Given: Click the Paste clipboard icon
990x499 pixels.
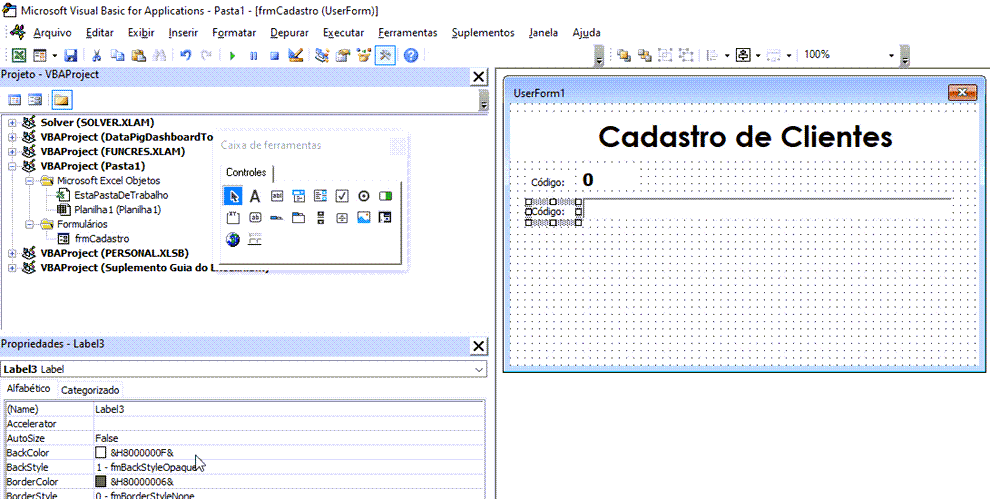Looking at the screenshot, I should click(x=138, y=56).
